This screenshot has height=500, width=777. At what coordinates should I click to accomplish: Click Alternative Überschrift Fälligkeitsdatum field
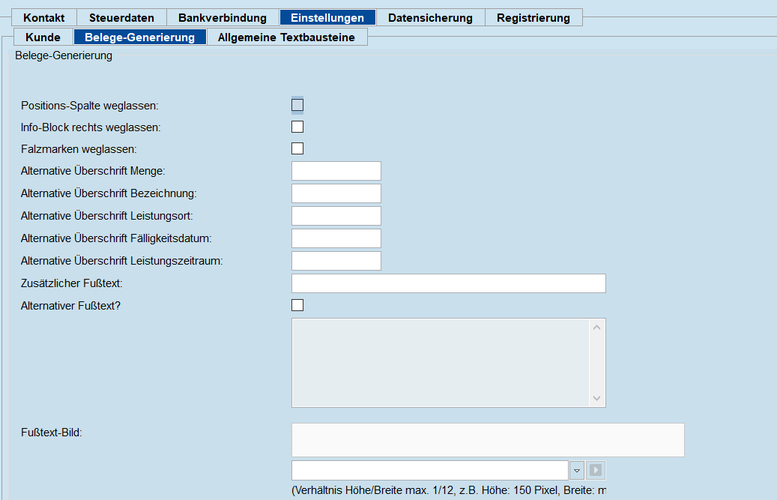[x=336, y=238]
